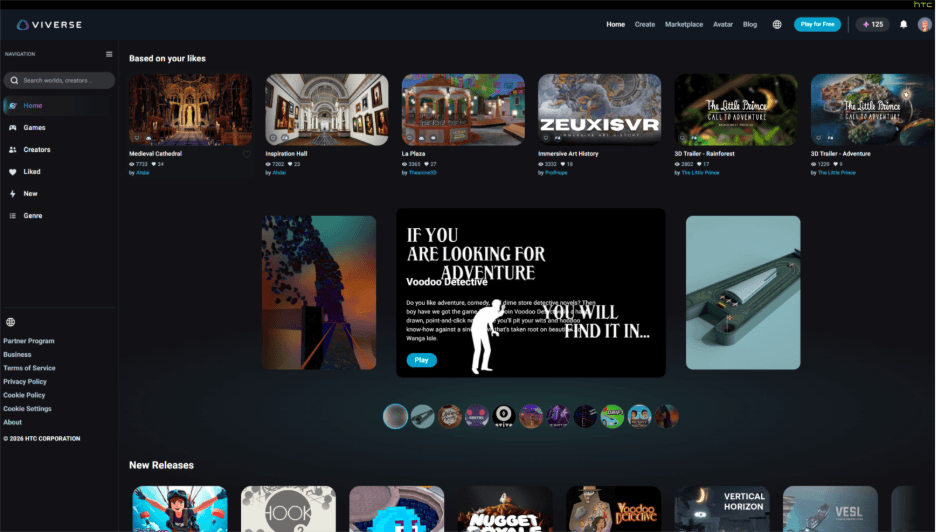
Task: Focus the search worlds, creators field
Action: pos(59,80)
